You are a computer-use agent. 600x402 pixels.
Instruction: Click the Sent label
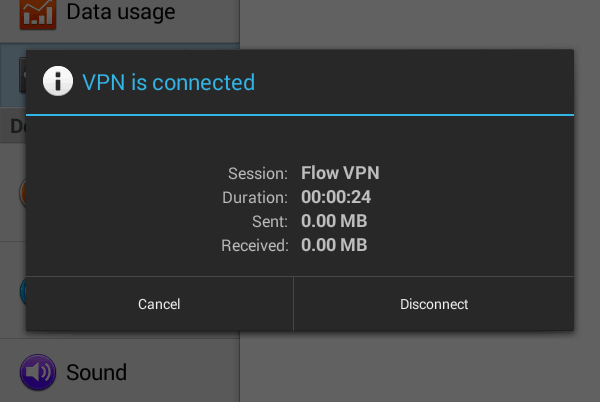click(x=271, y=221)
